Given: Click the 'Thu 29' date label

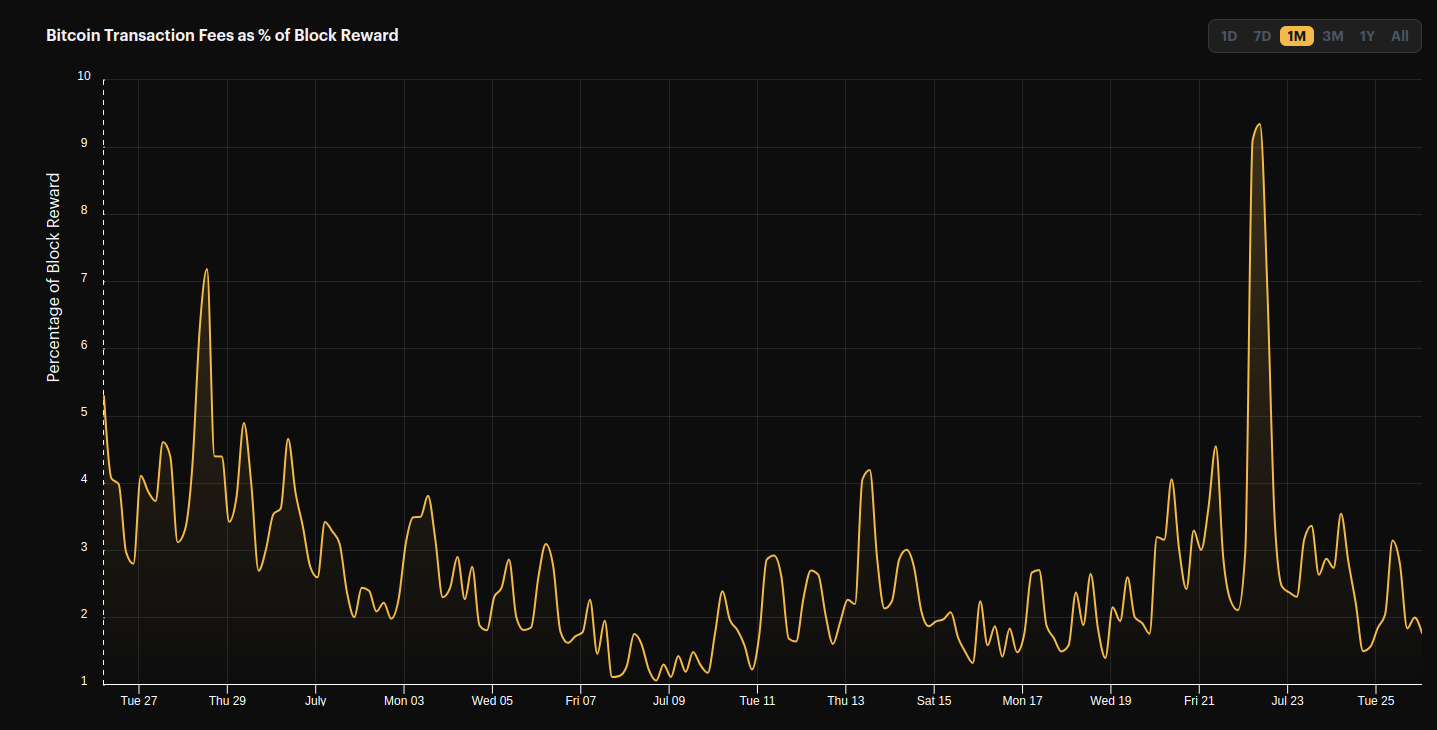Looking at the screenshot, I should pos(227,701).
